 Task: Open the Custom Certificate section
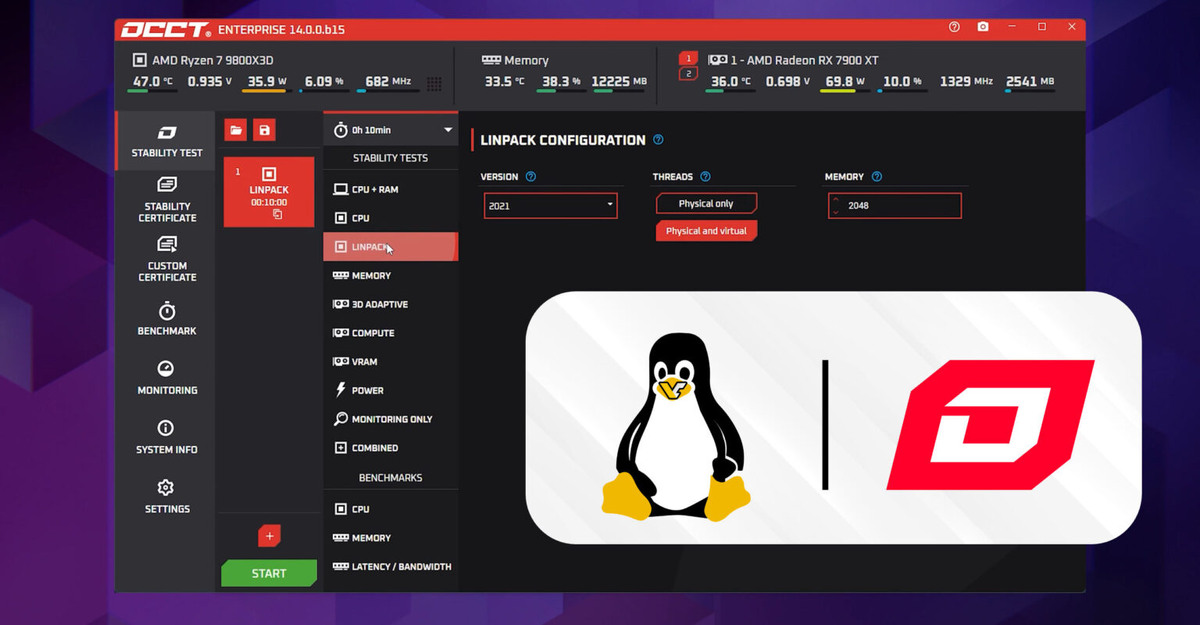coord(167,259)
